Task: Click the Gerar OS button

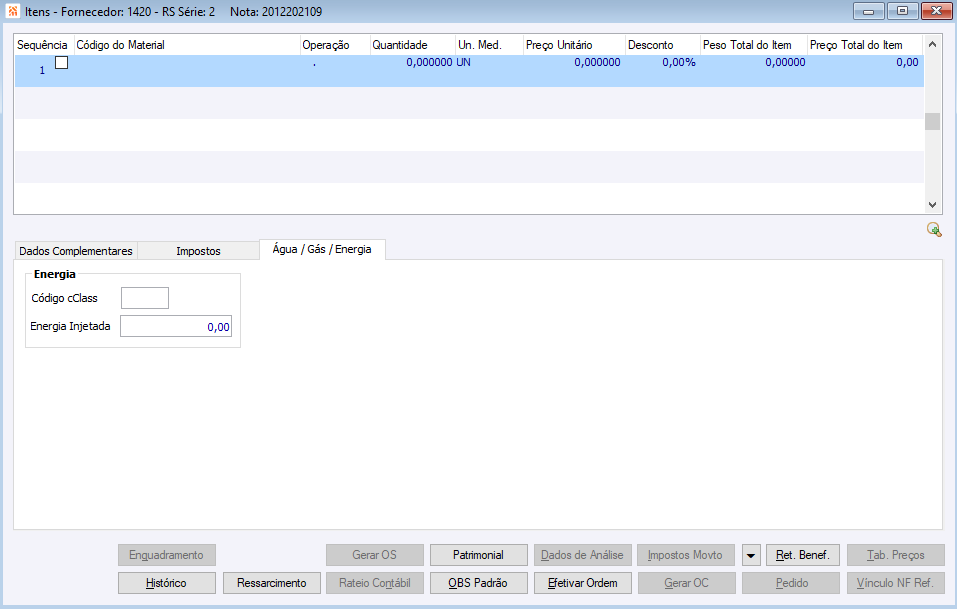Action: pos(375,555)
